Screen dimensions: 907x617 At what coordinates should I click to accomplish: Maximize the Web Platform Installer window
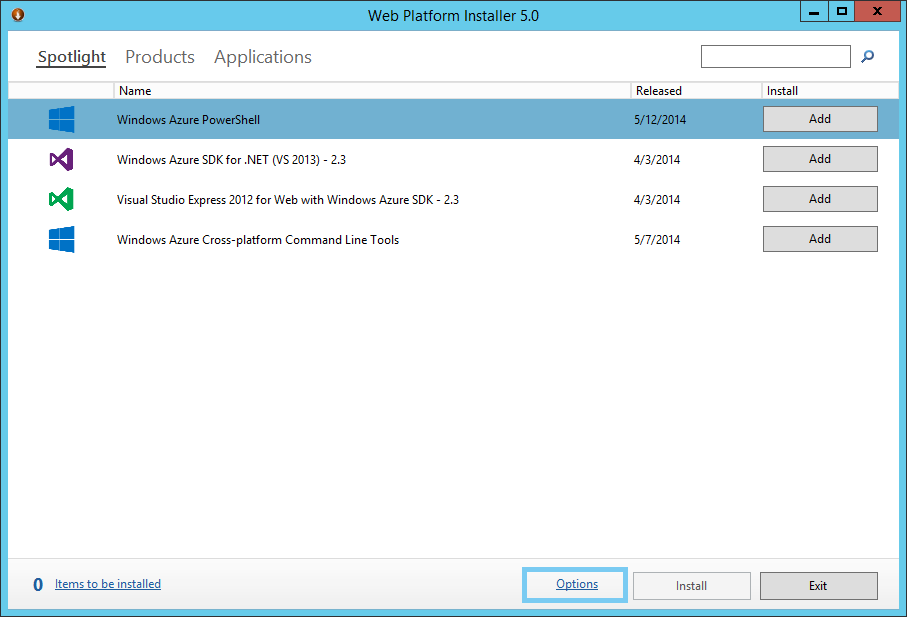[842, 12]
